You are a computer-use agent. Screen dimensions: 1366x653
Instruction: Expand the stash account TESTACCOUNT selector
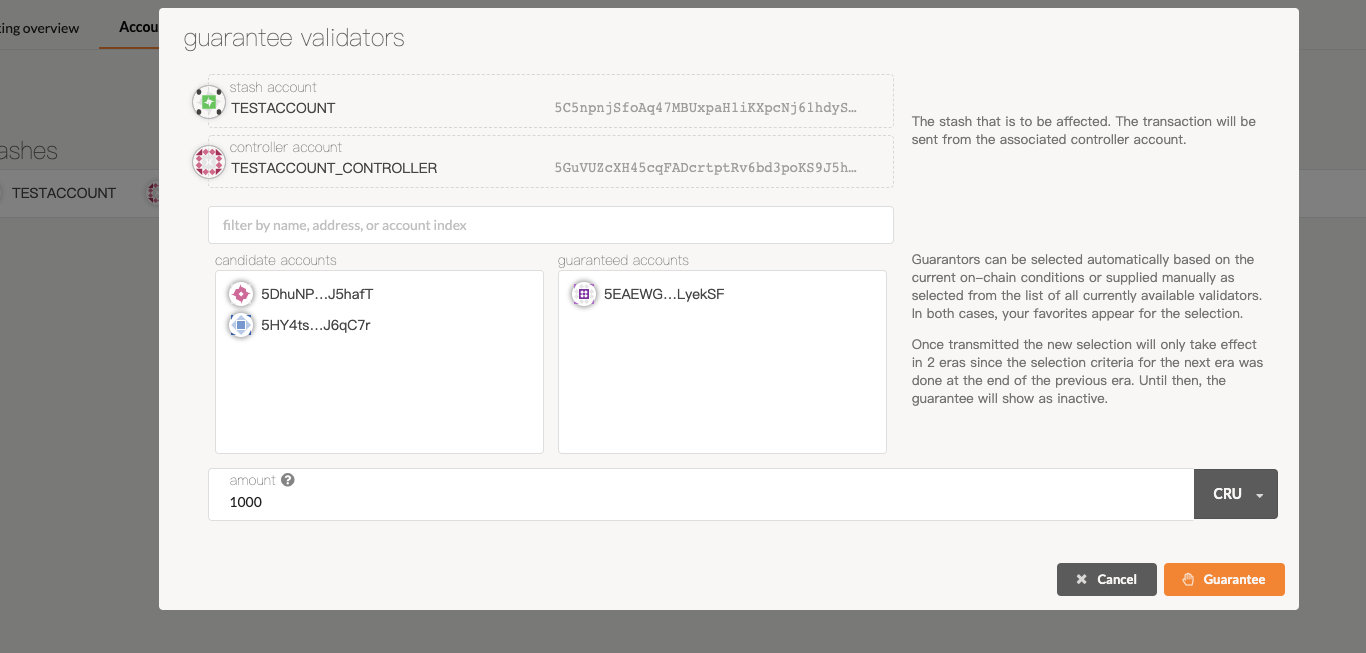550,102
